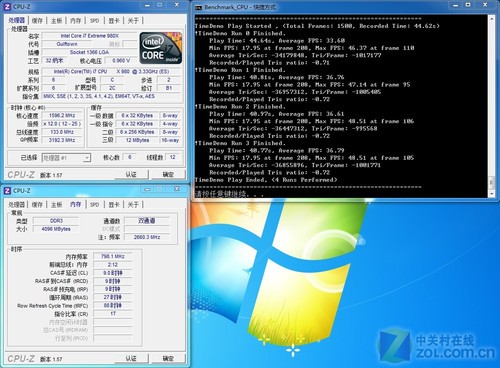Open the 处理器 #1 selection dropdown
Viewport: 500px width, 368px height.
pyautogui.click(x=87, y=158)
